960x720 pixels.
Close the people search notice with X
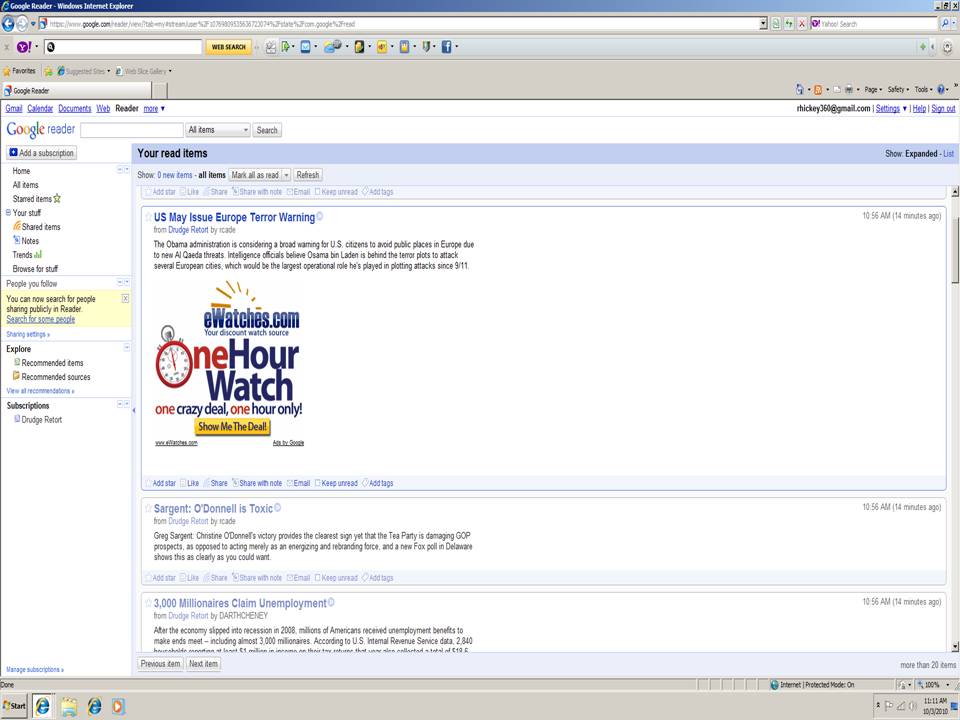point(126,298)
